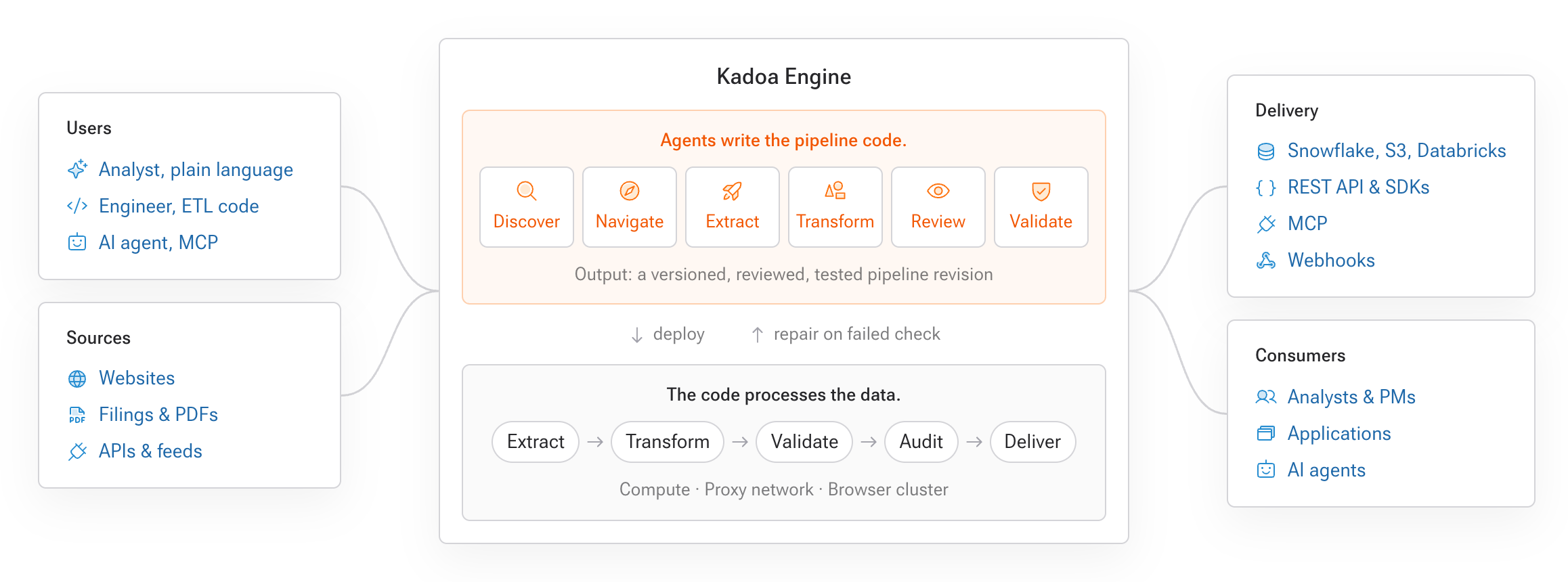Click 'Output: a versioned, reviewed, tested pipeline revision'

(x=784, y=275)
